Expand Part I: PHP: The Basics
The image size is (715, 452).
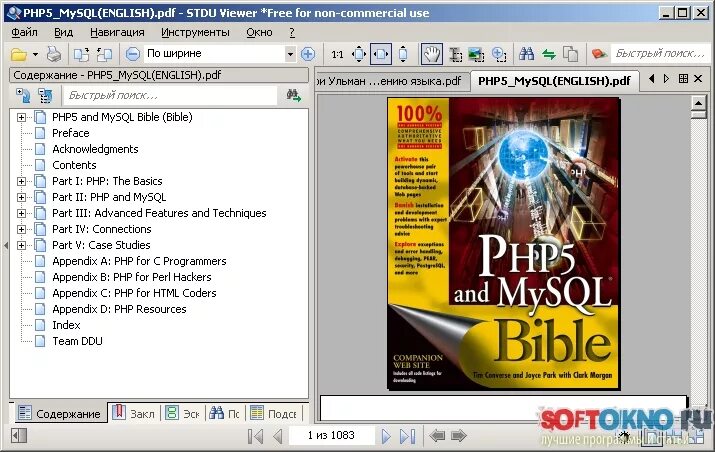21,181
